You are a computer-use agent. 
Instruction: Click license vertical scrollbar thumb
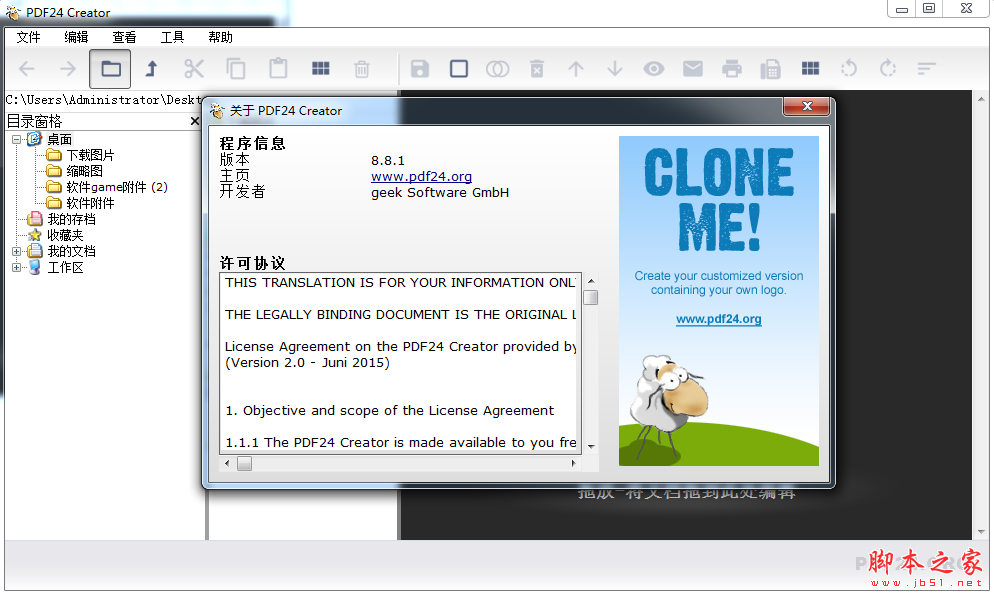pyautogui.click(x=591, y=297)
